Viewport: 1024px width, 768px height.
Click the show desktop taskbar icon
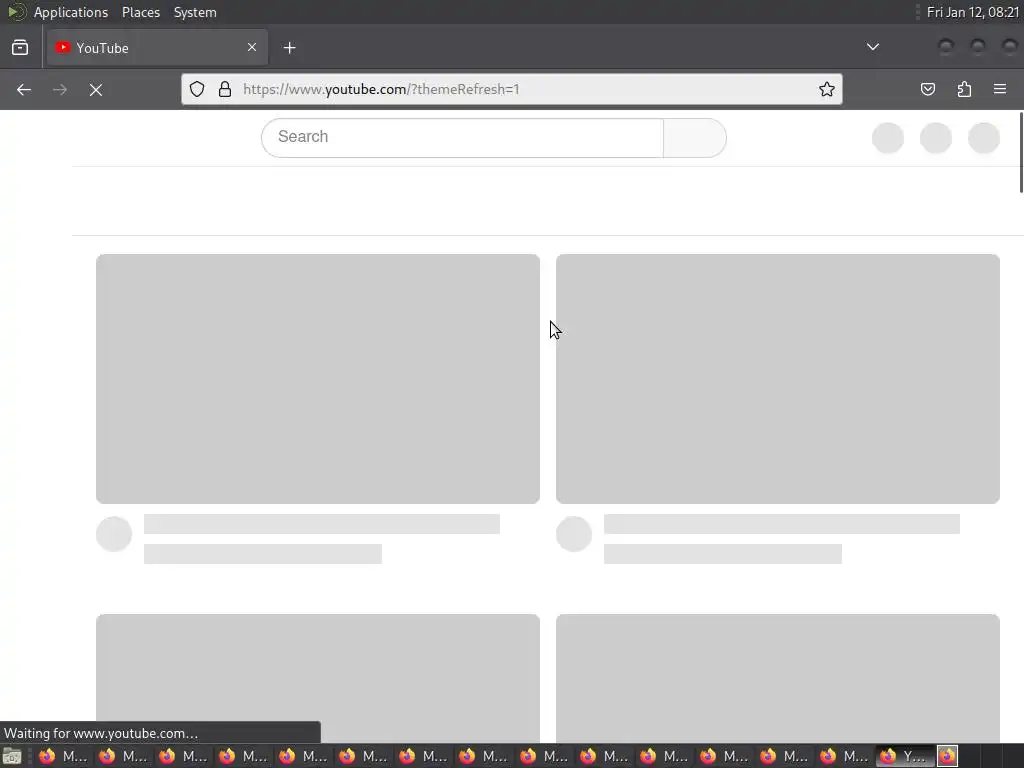pyautogui.click(x=12, y=756)
